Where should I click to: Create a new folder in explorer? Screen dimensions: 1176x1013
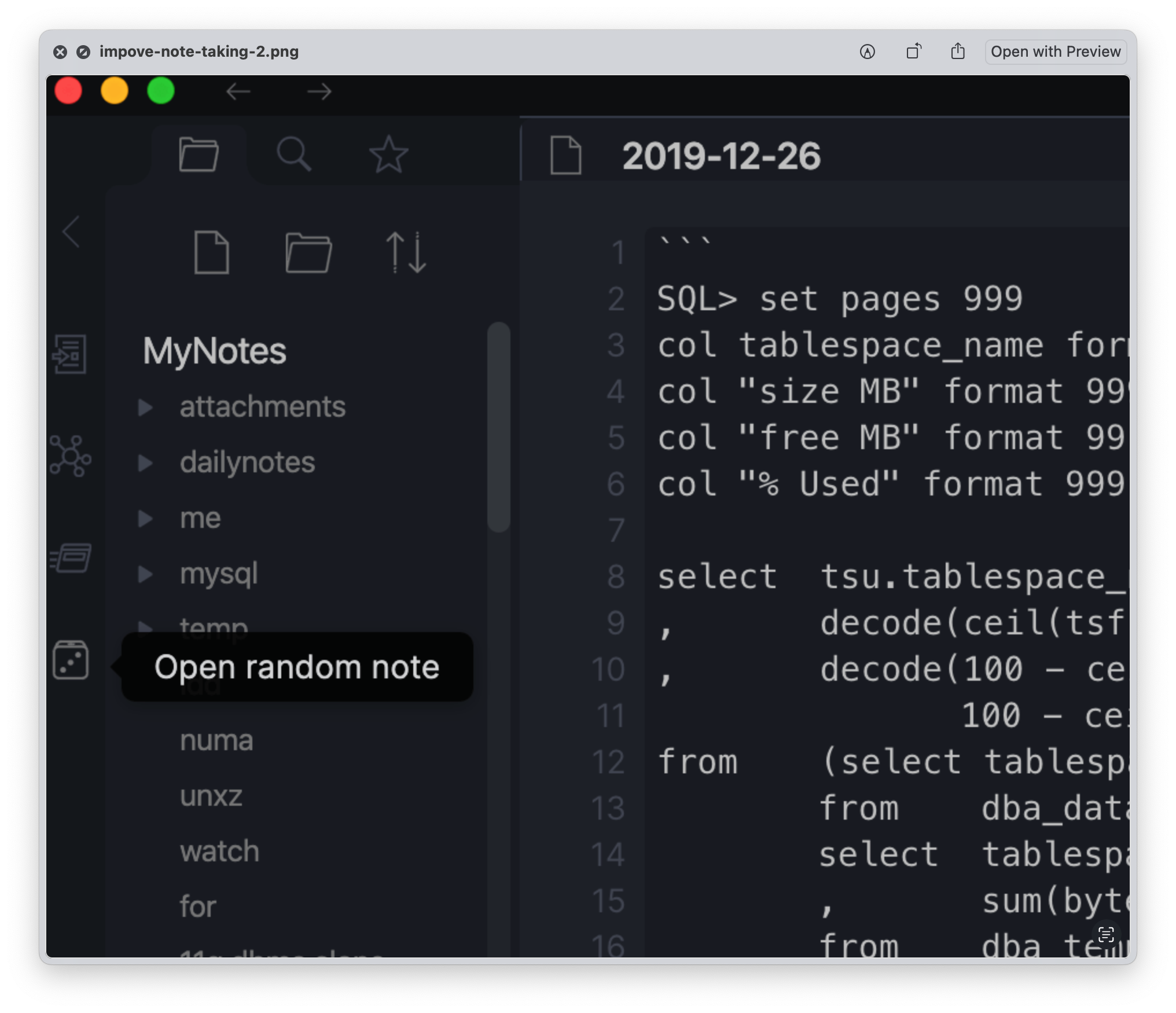coord(308,252)
